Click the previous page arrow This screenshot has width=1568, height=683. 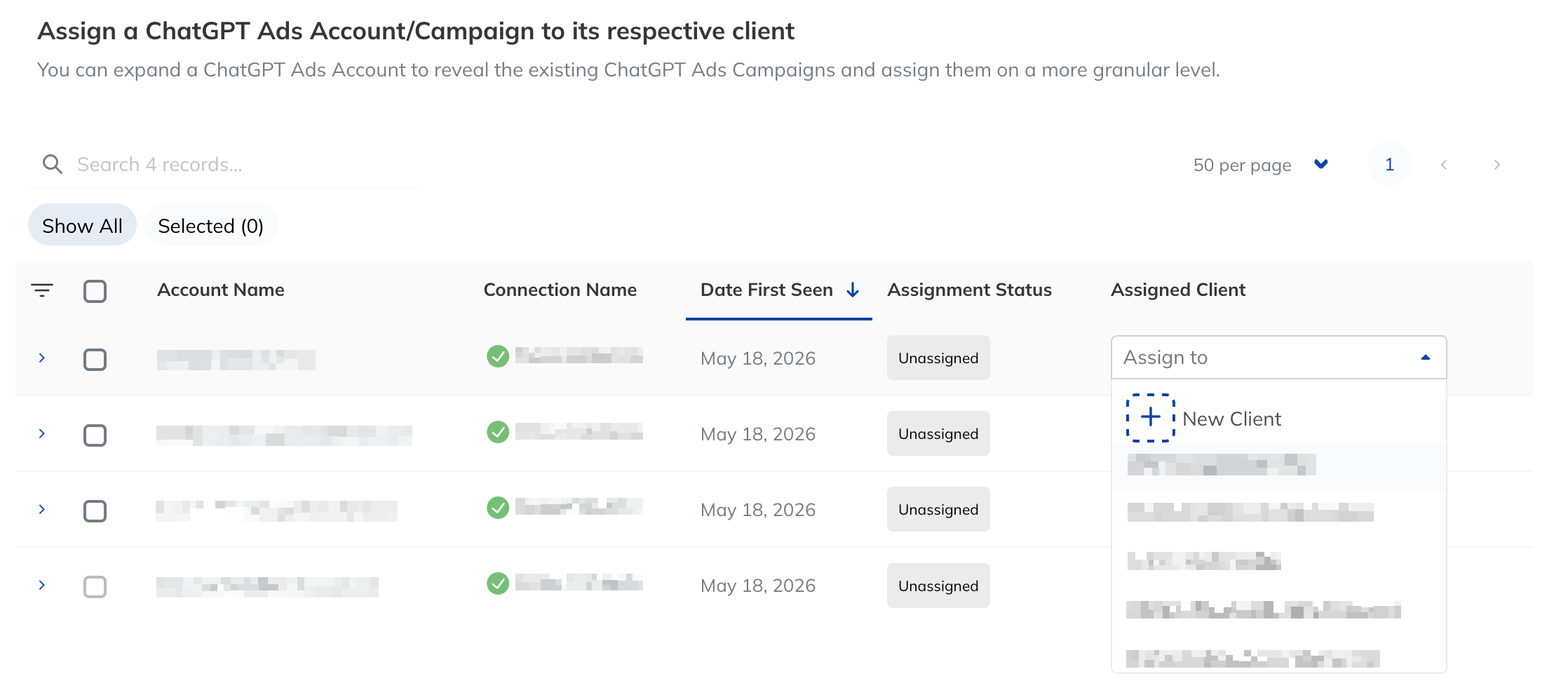tap(1444, 165)
